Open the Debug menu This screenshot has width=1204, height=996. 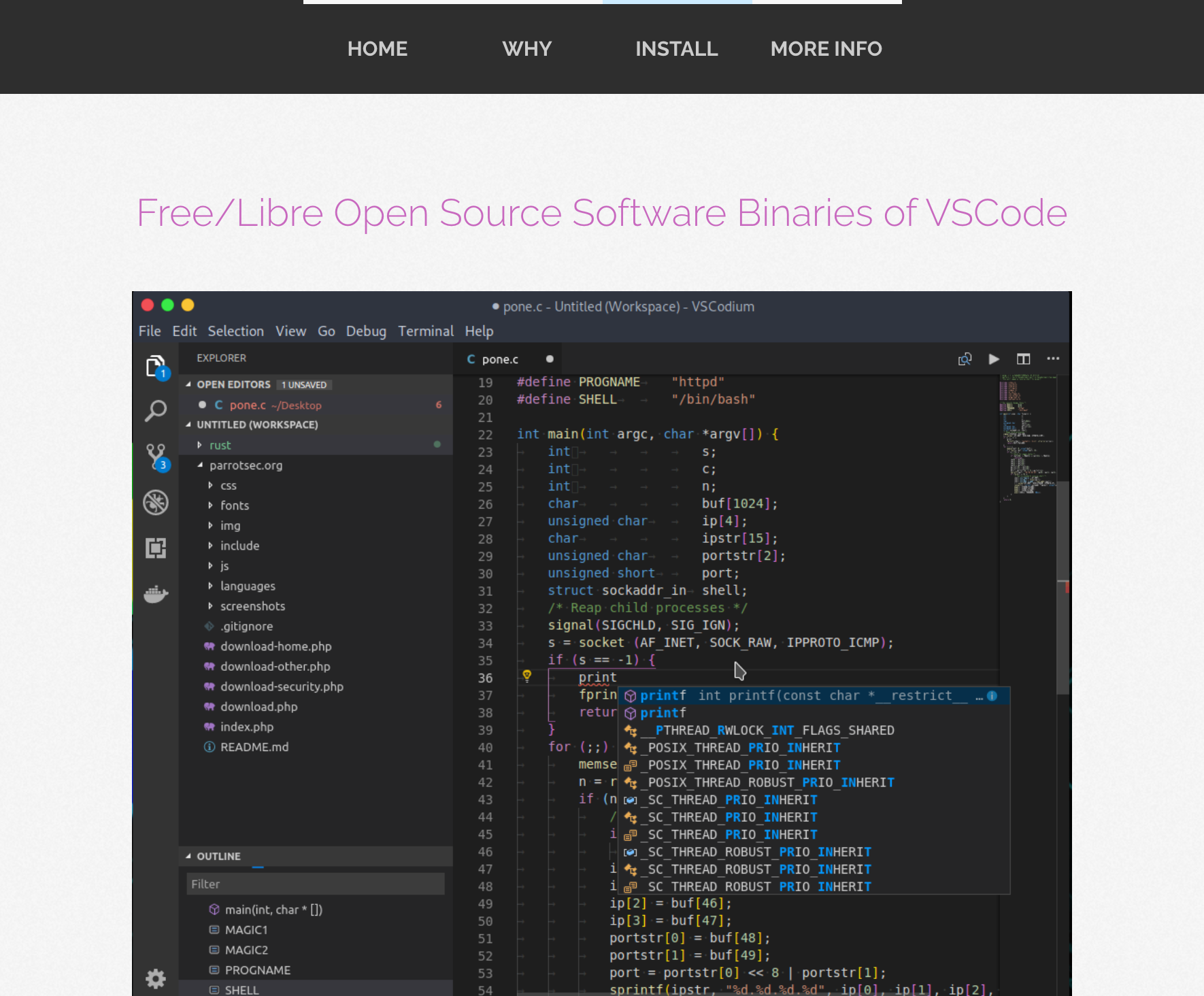tap(366, 331)
